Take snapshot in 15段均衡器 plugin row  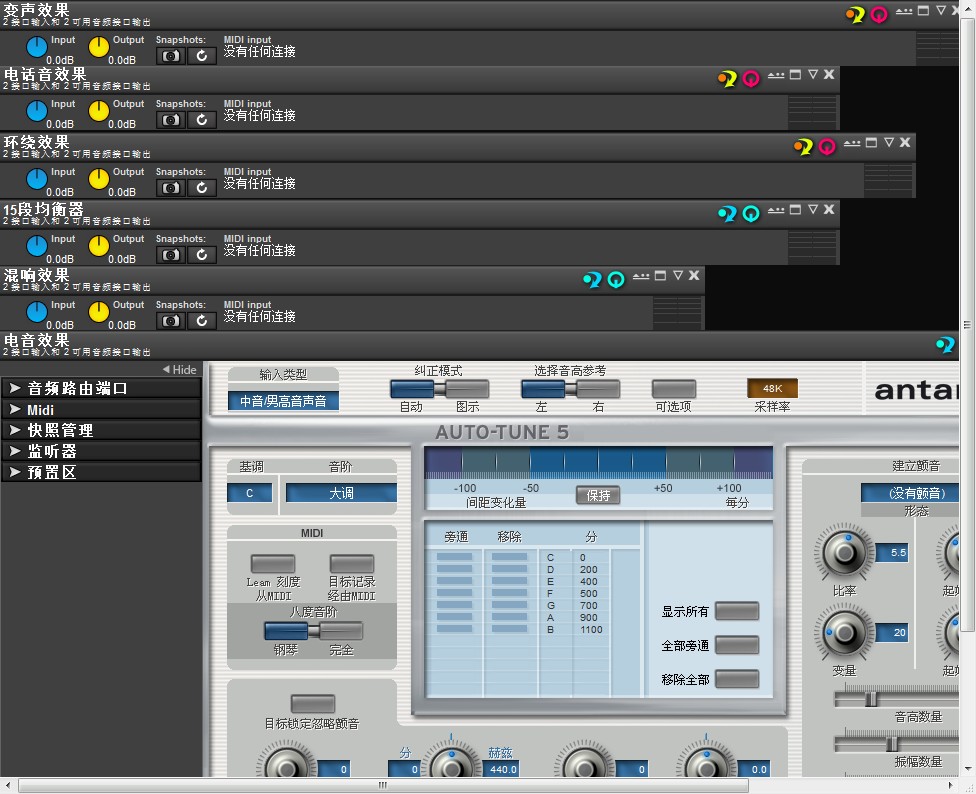[x=171, y=255]
